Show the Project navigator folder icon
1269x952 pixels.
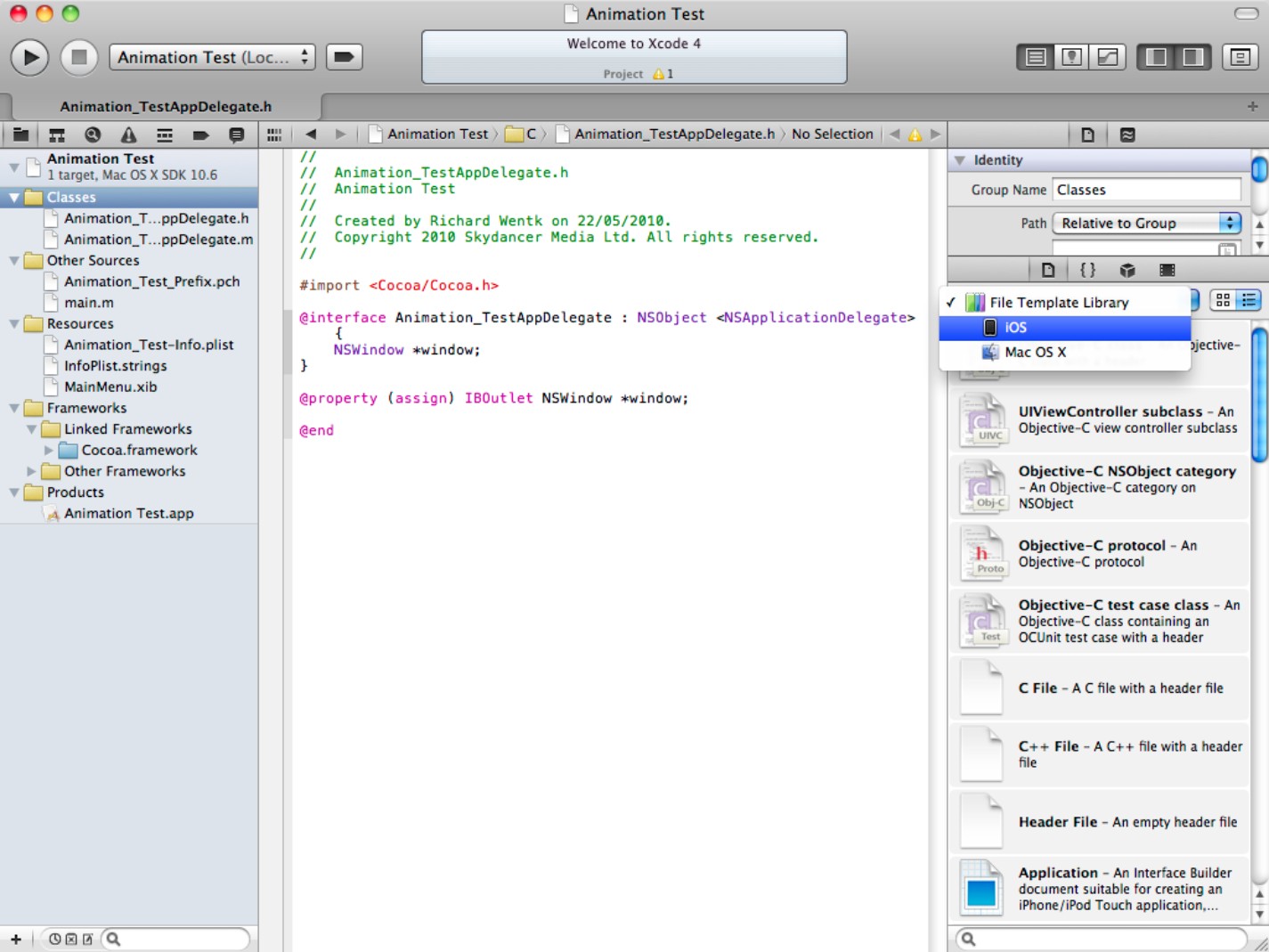[x=21, y=134]
